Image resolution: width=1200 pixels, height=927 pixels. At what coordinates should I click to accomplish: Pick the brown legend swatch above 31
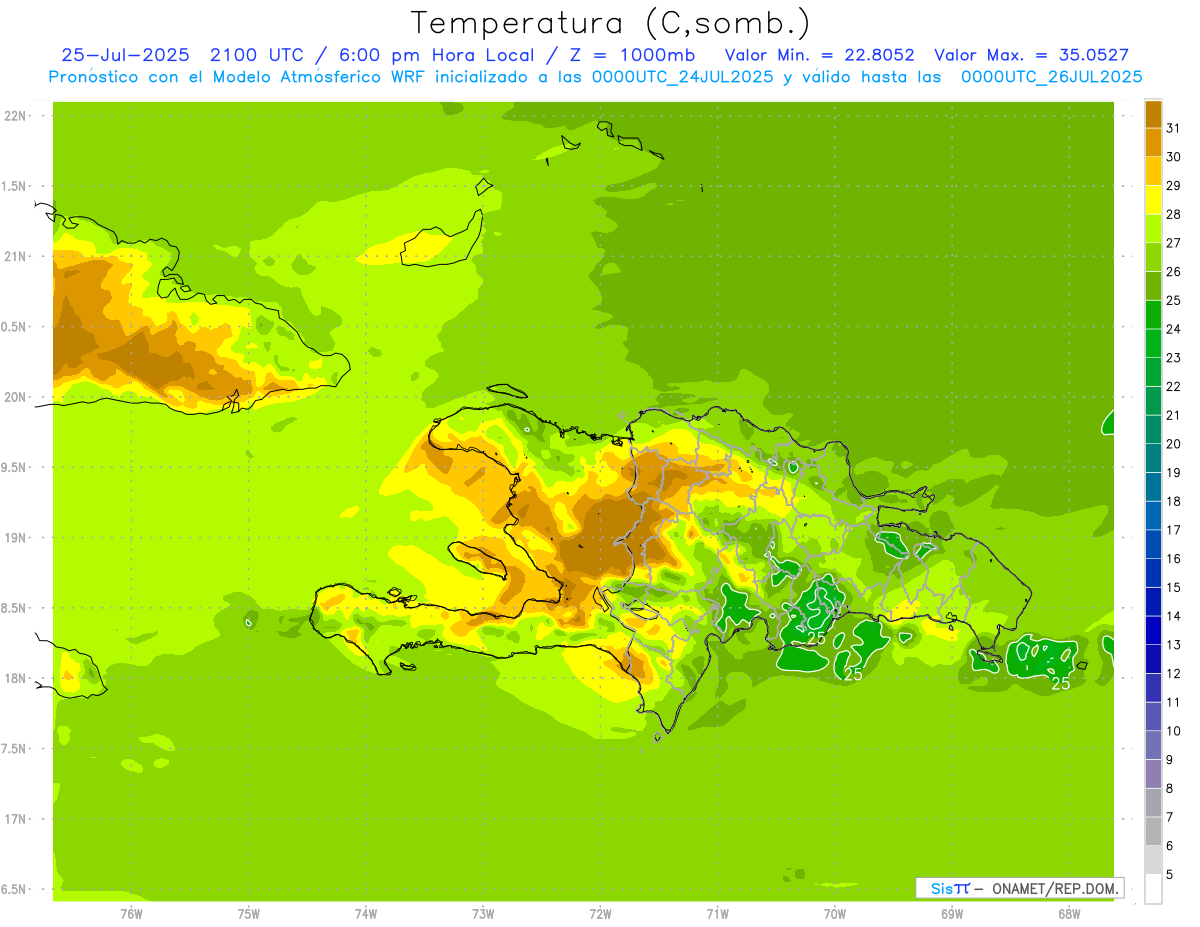coord(1154,115)
